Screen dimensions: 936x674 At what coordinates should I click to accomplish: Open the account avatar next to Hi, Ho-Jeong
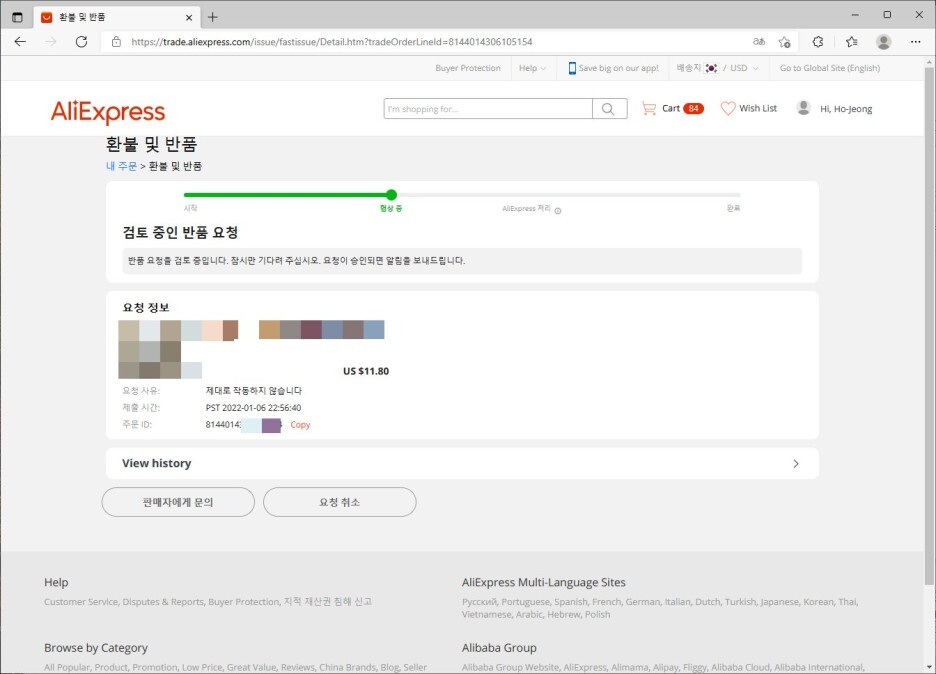pyautogui.click(x=803, y=108)
